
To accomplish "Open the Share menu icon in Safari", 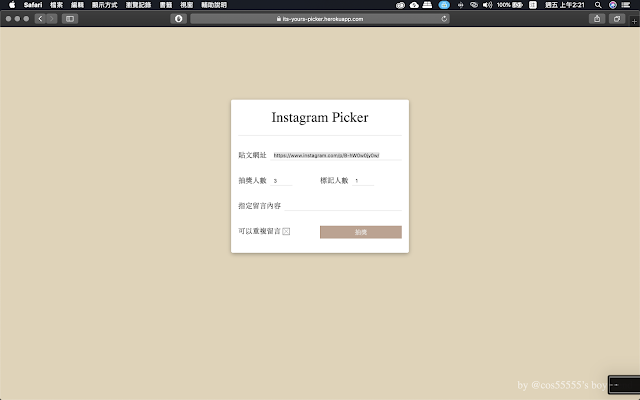I will pyautogui.click(x=597, y=19).
